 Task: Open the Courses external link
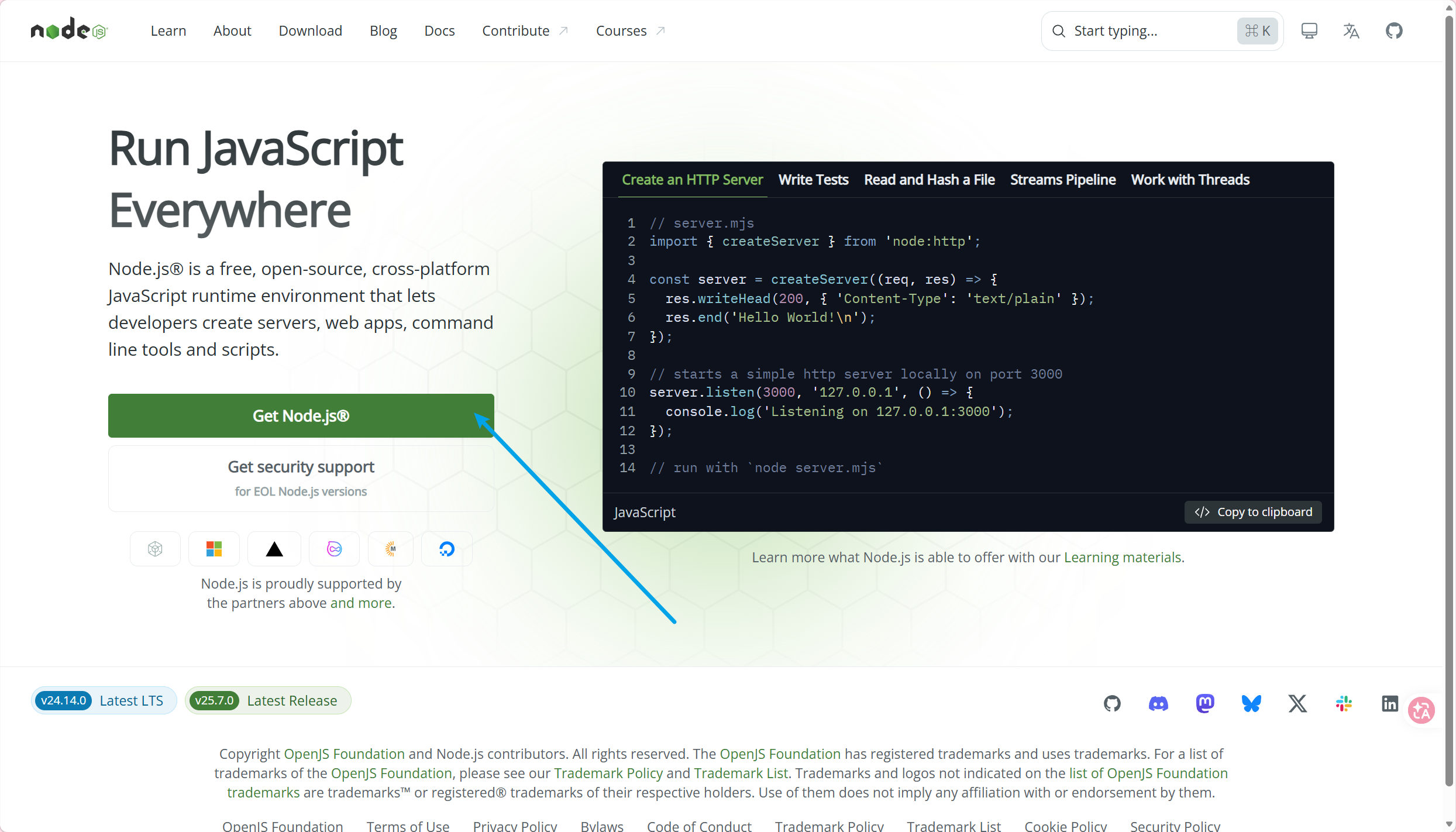[628, 30]
